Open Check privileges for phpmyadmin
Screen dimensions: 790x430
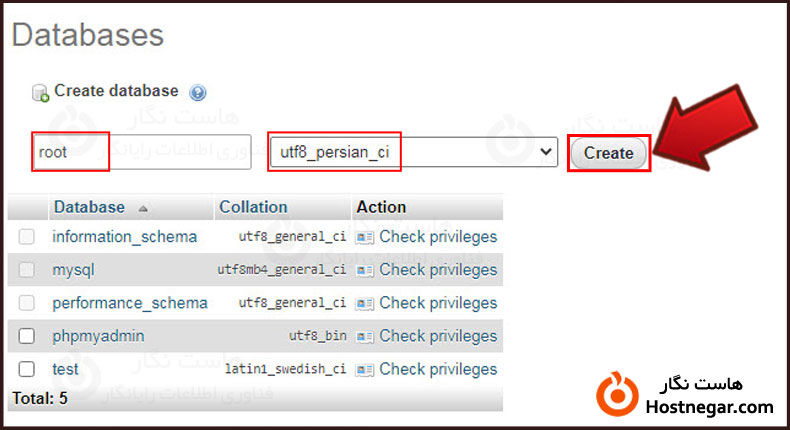(x=438, y=336)
